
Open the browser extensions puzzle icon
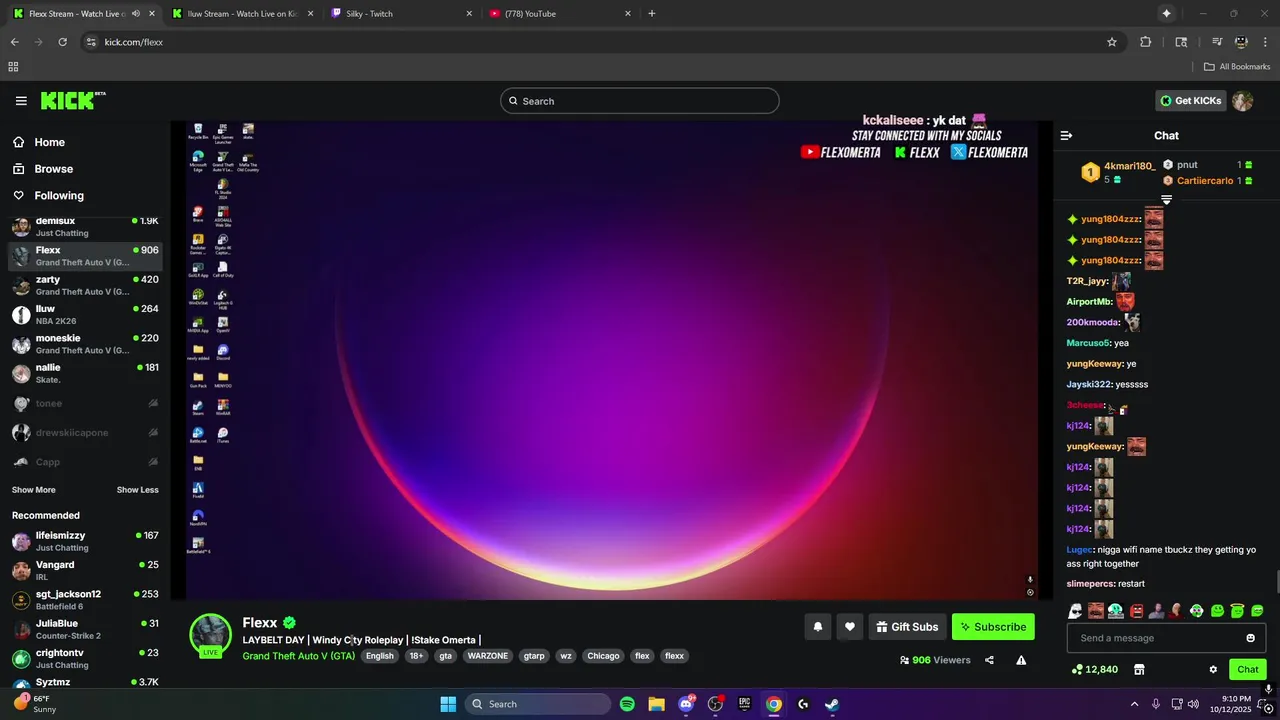pyautogui.click(x=1146, y=42)
